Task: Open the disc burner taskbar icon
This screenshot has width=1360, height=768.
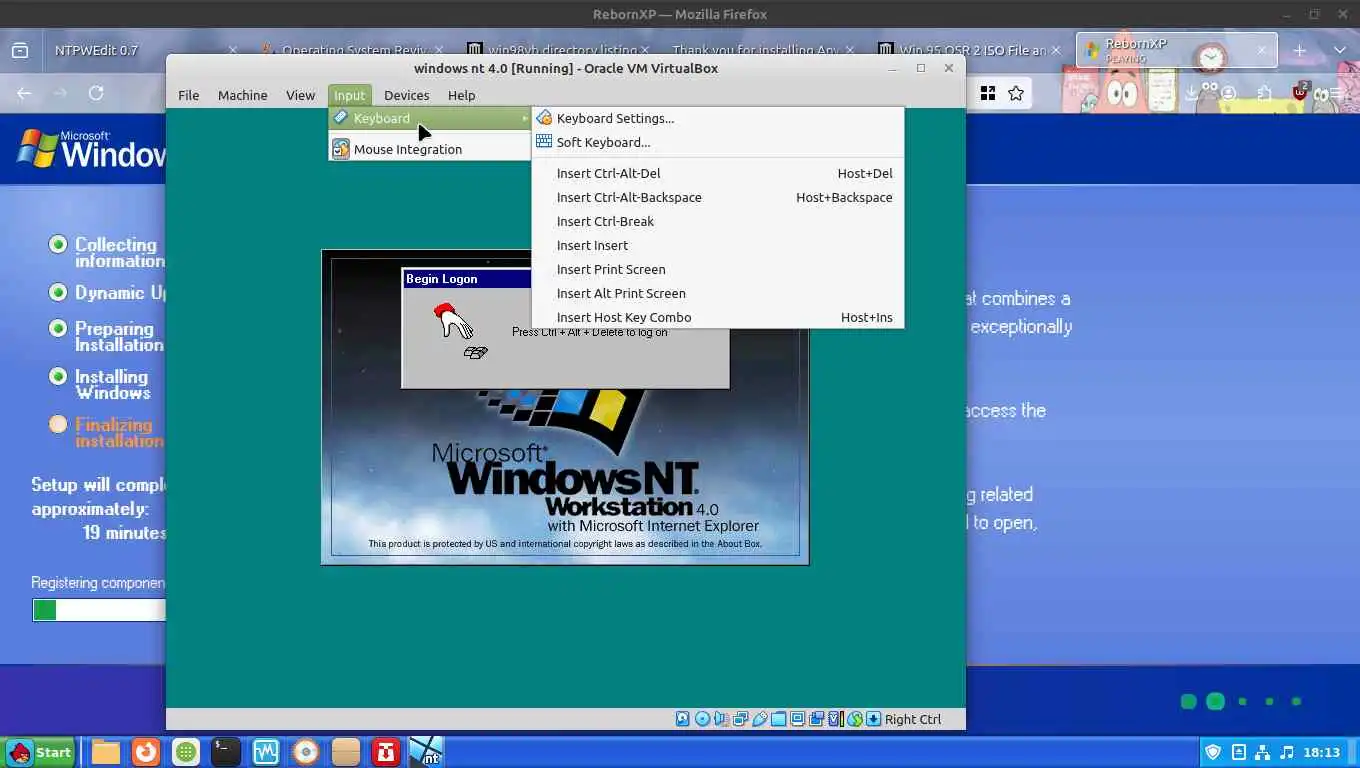Action: coord(306,752)
